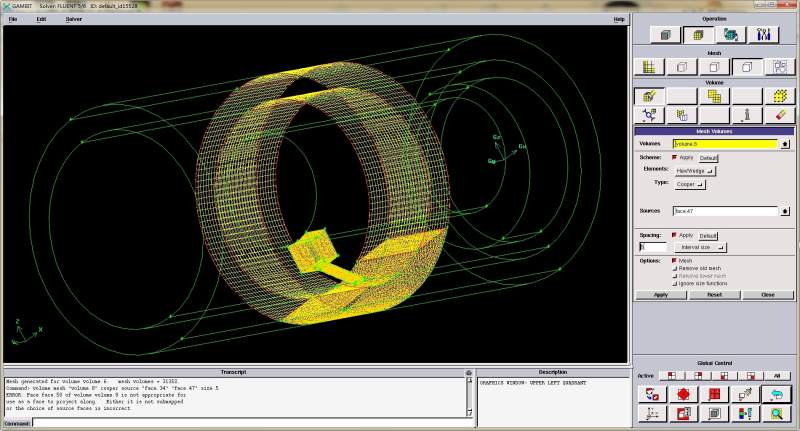Viewport: 800px width, 431px height.
Task: Open the File menu
Action: coord(13,19)
